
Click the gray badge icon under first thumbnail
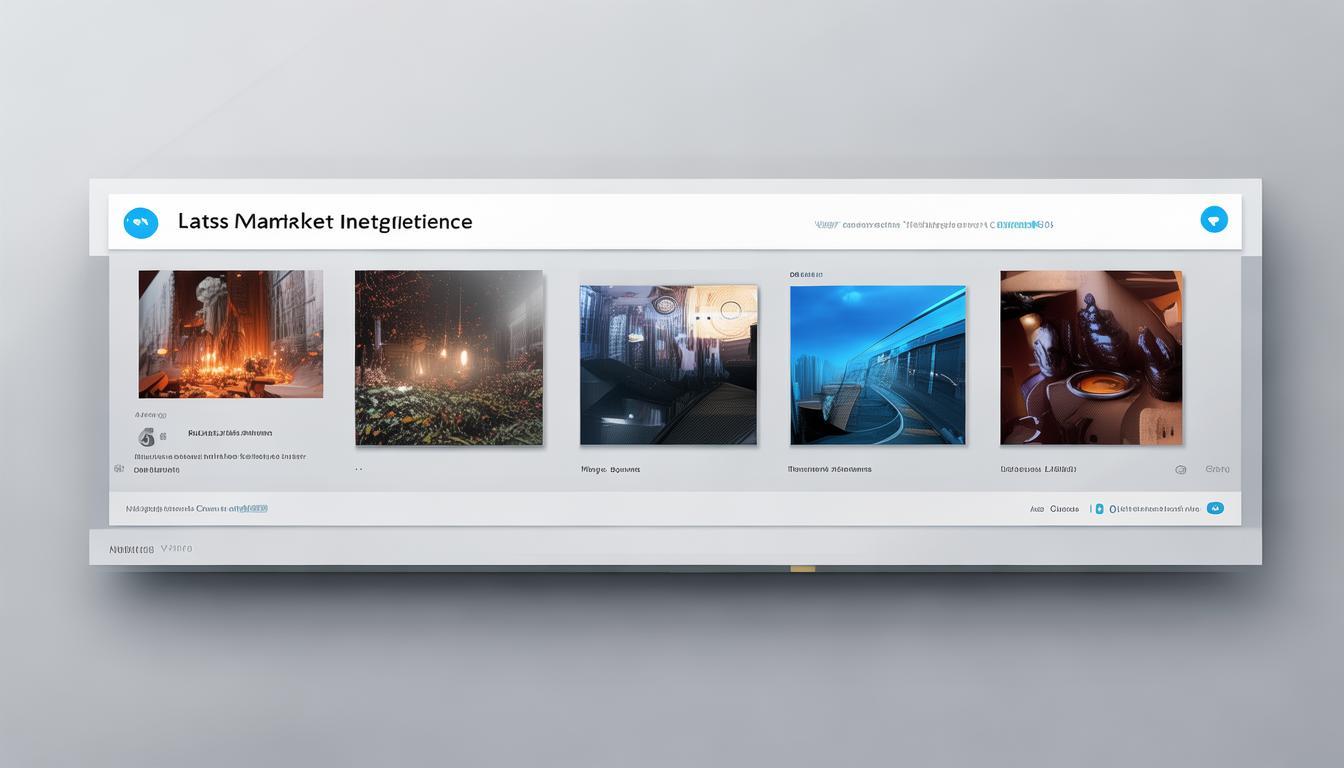click(147, 436)
